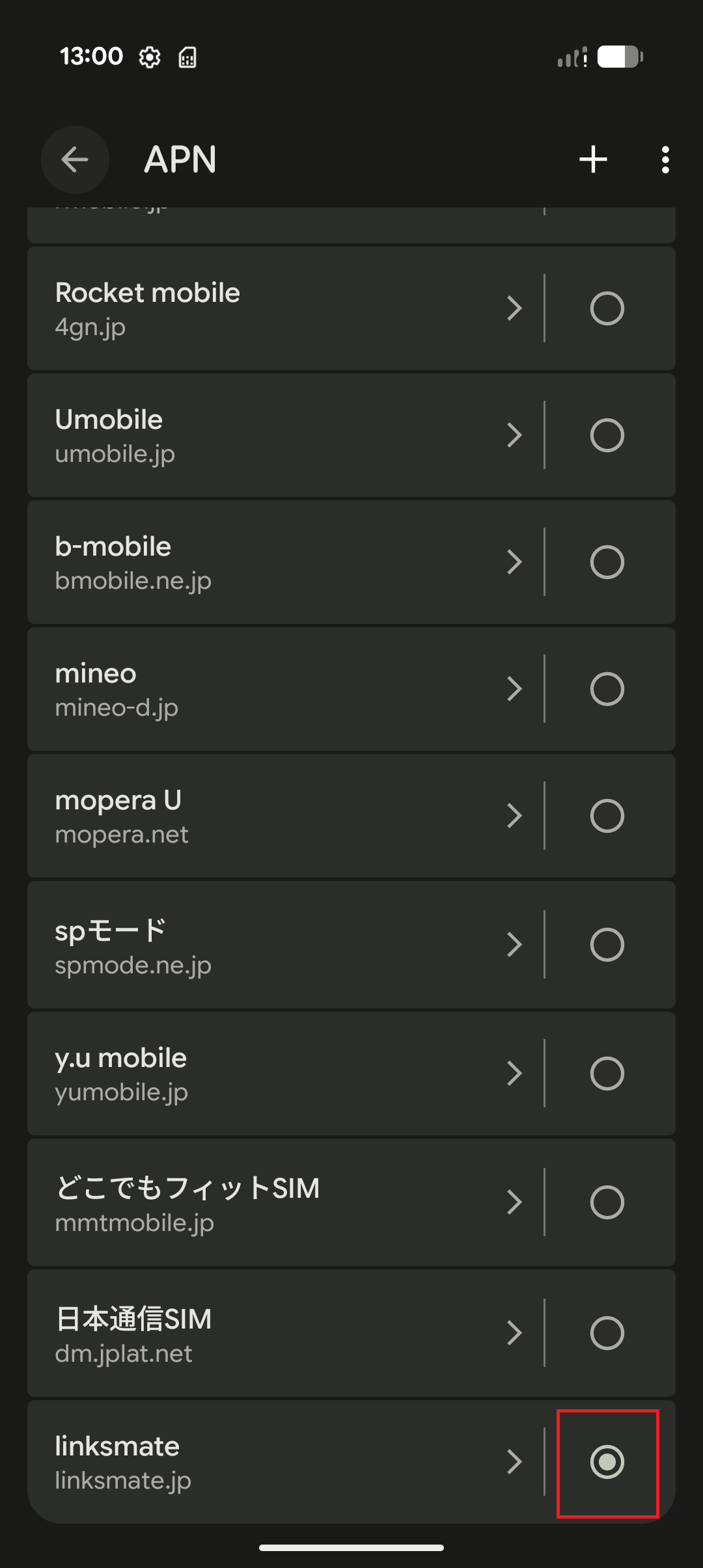This screenshot has height=1568, width=703.
Task: Add a new APN with plus icon
Action: coord(593,159)
